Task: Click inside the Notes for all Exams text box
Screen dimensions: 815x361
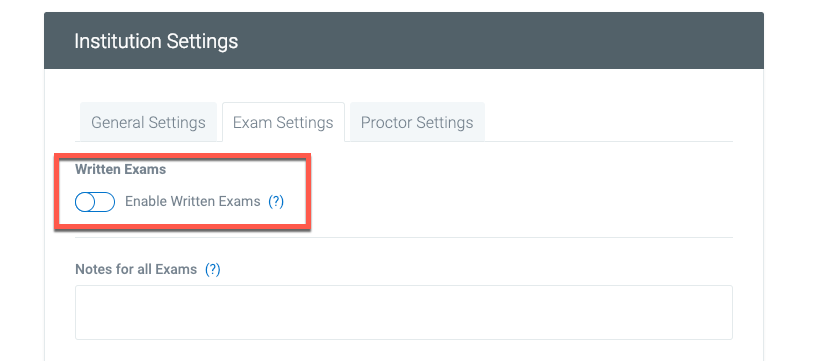Action: click(x=404, y=312)
